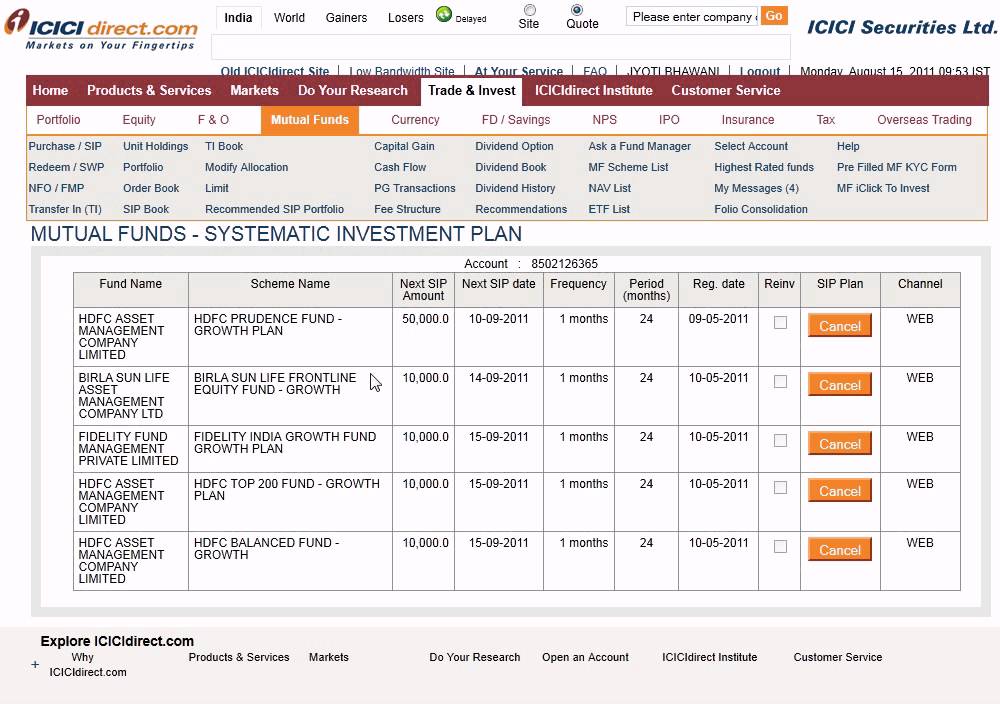Open the Open an Account footer link

[x=585, y=657]
